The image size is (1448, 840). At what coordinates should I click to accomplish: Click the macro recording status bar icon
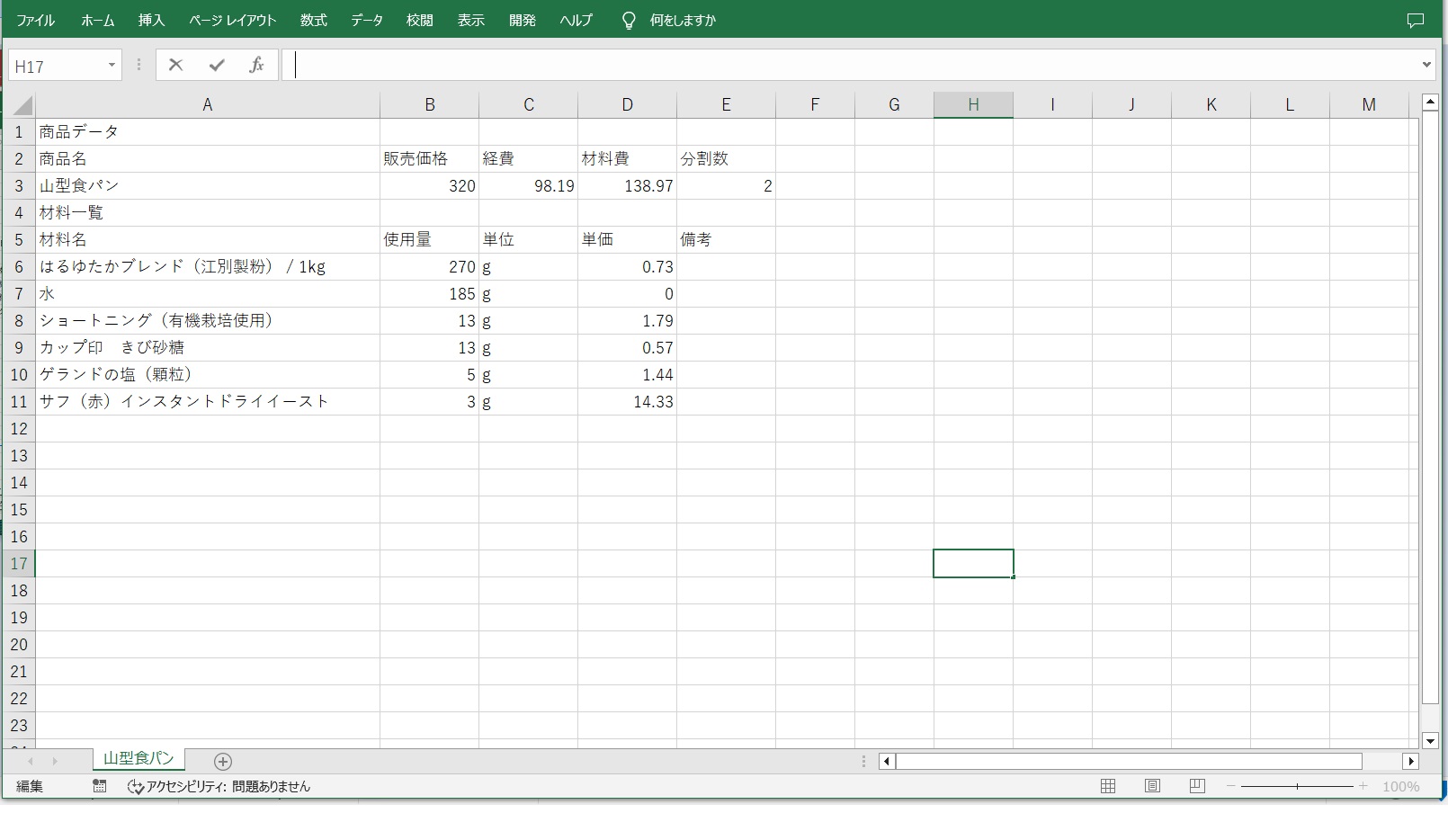(100, 786)
